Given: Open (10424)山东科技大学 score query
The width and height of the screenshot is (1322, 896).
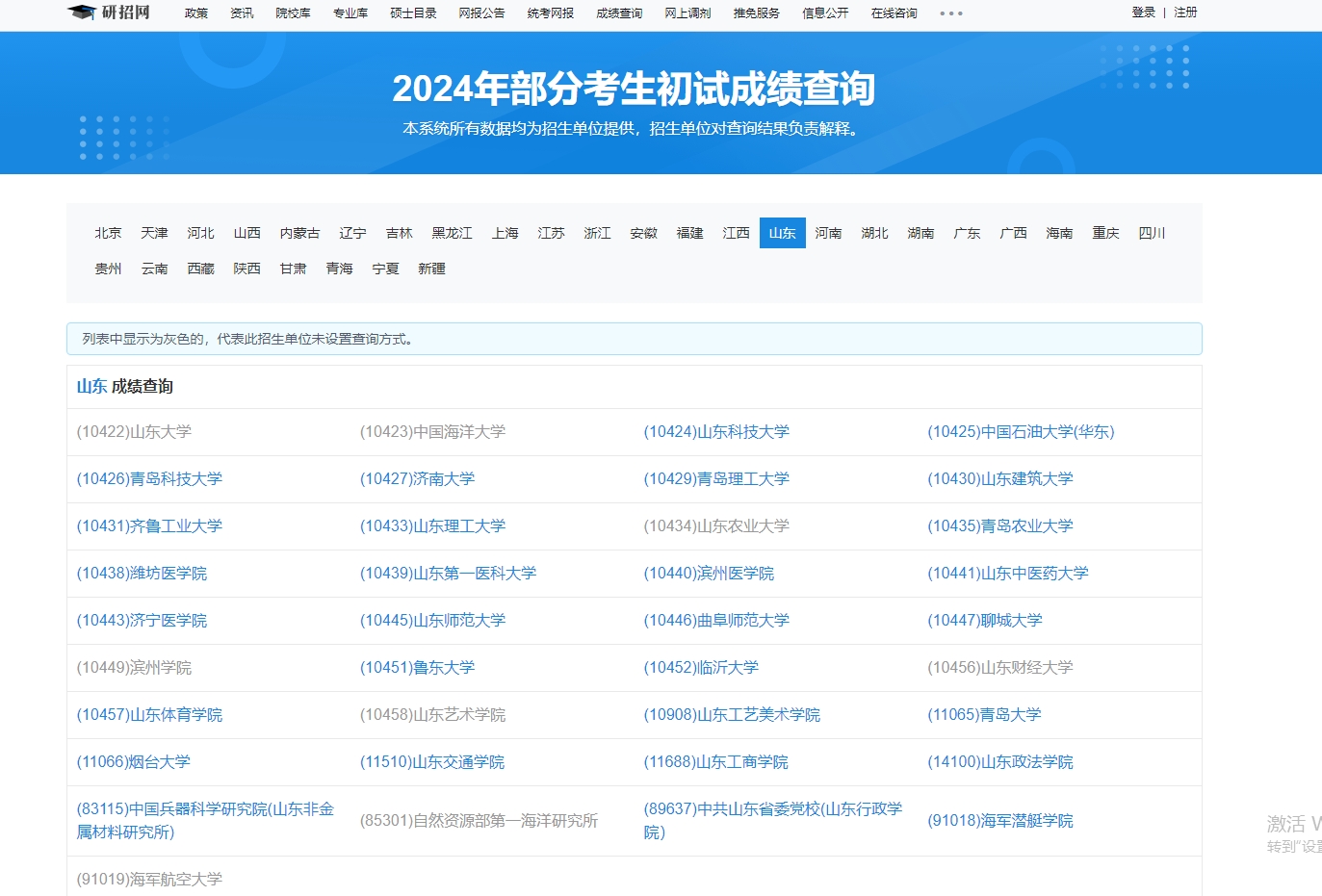Looking at the screenshot, I should click(716, 432).
